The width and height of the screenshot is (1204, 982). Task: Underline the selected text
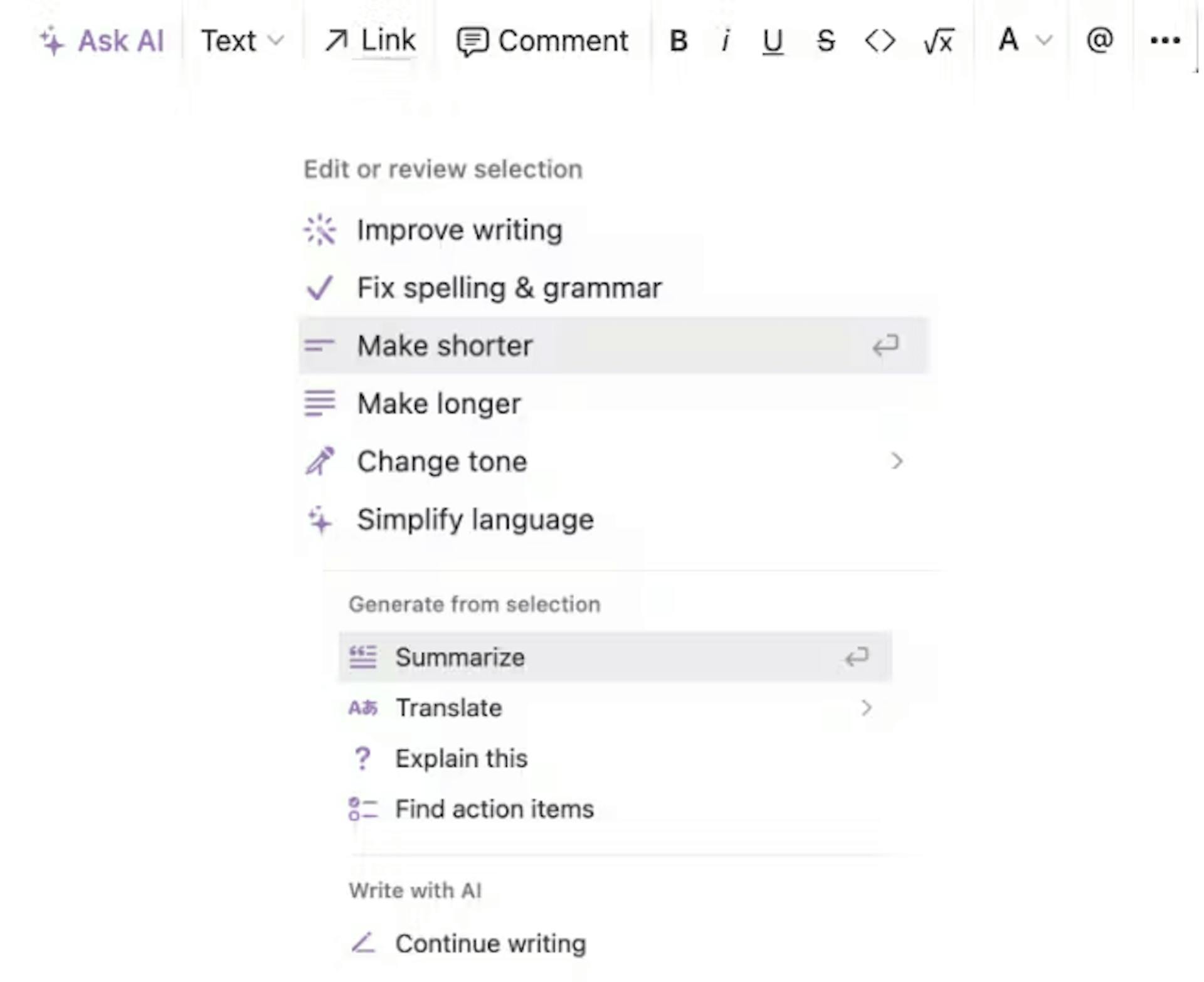click(772, 40)
